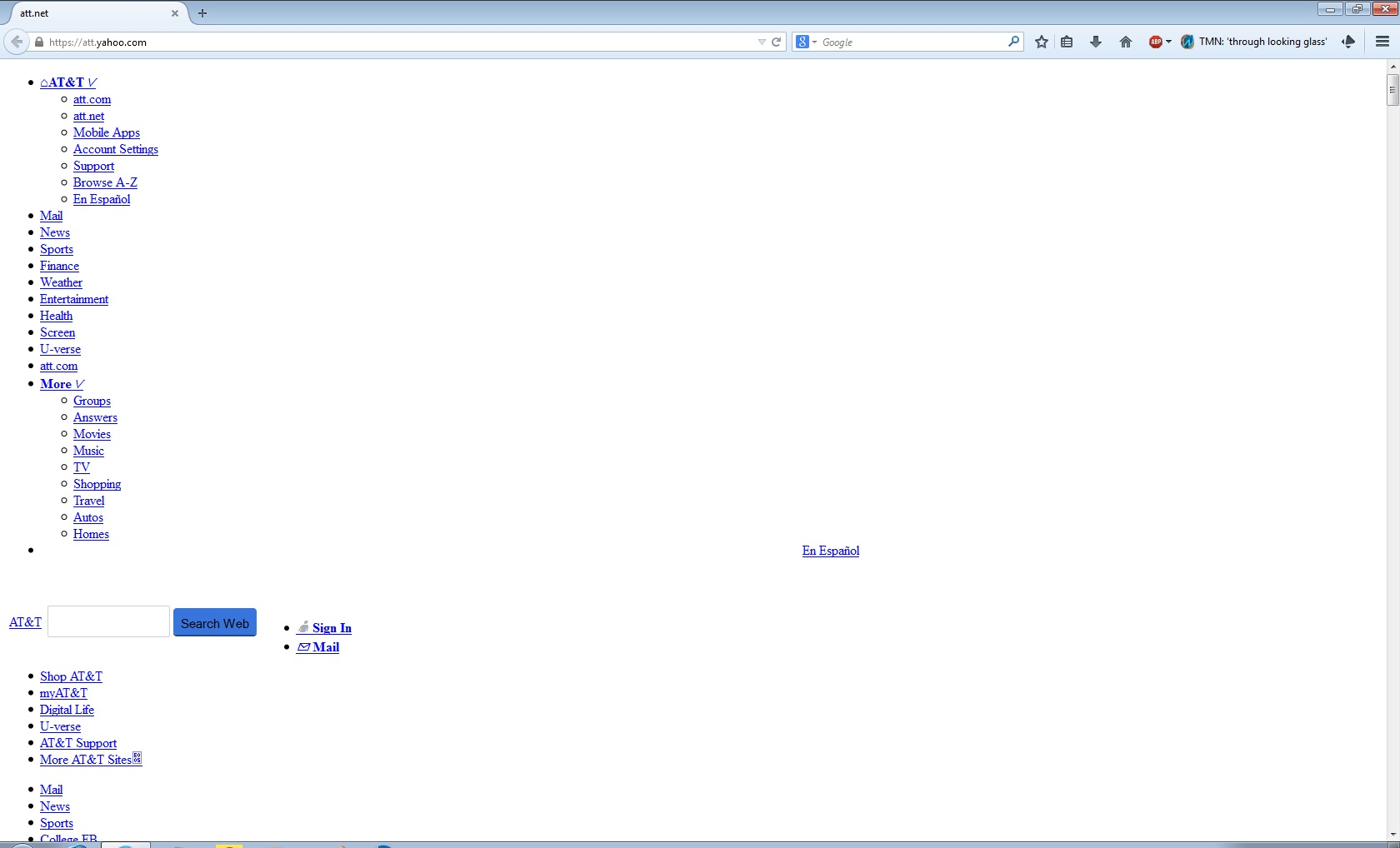Click att.net under AT&T menu
Image resolution: width=1400 pixels, height=848 pixels.
tap(88, 116)
